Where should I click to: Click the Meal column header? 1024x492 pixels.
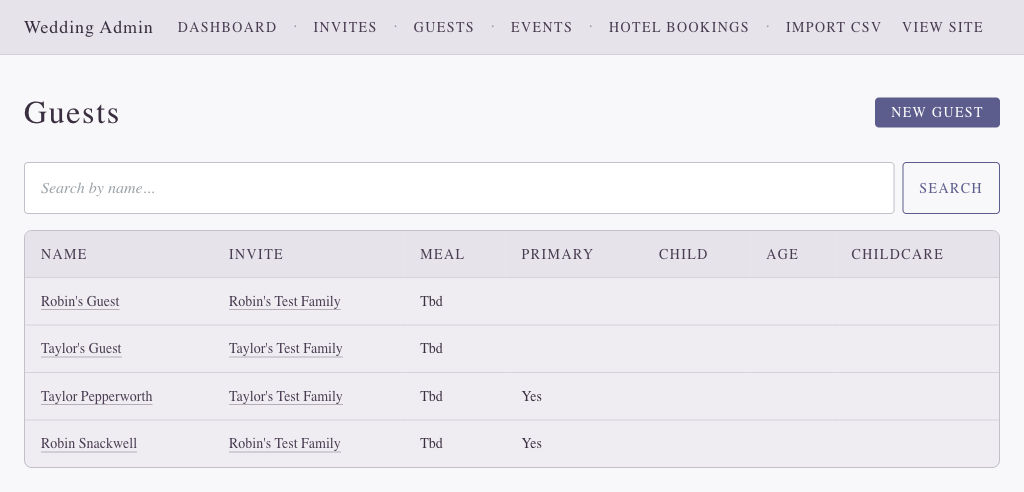pos(442,254)
